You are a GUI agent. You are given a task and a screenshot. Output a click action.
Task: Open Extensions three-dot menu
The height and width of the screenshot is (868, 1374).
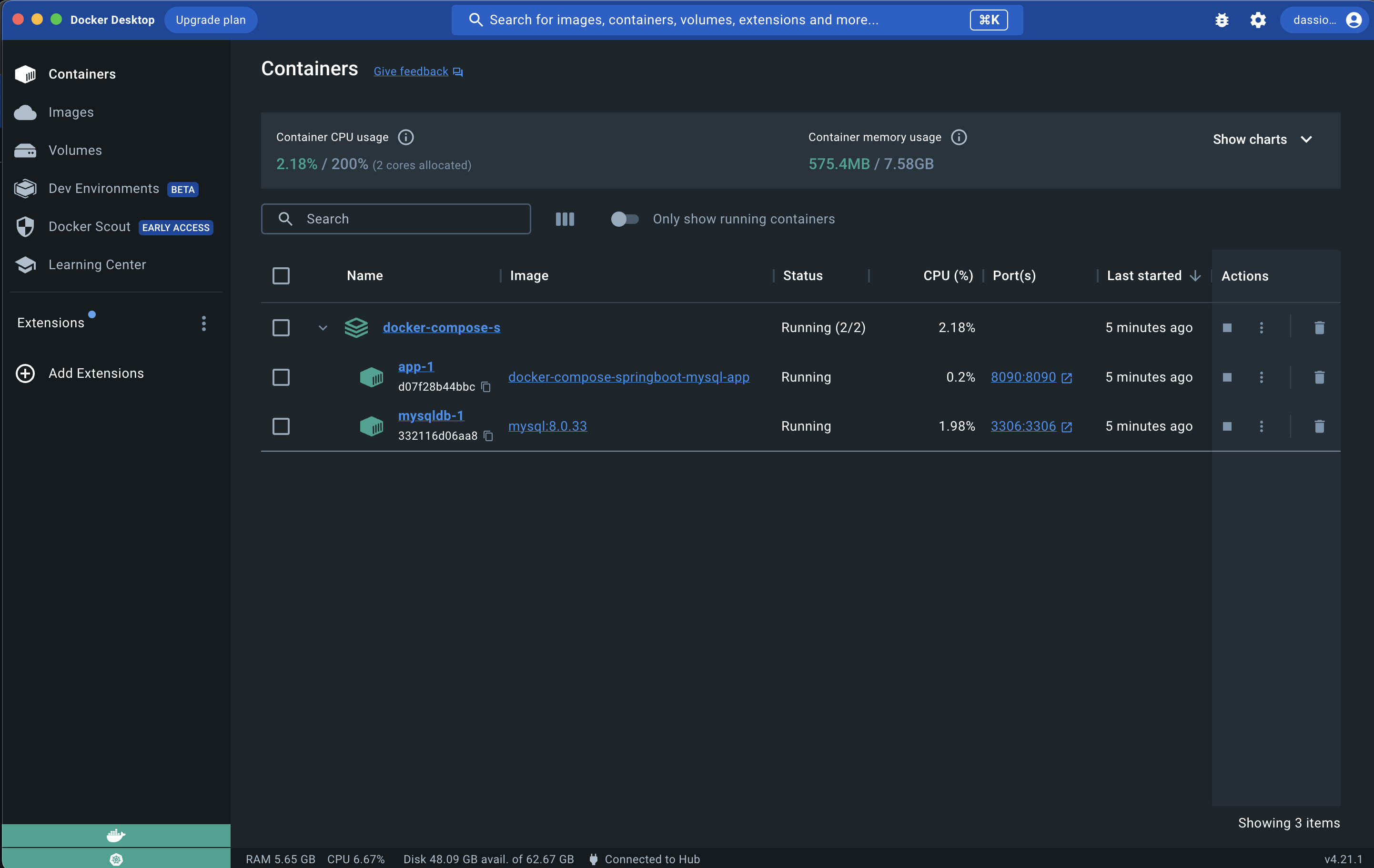(x=204, y=323)
